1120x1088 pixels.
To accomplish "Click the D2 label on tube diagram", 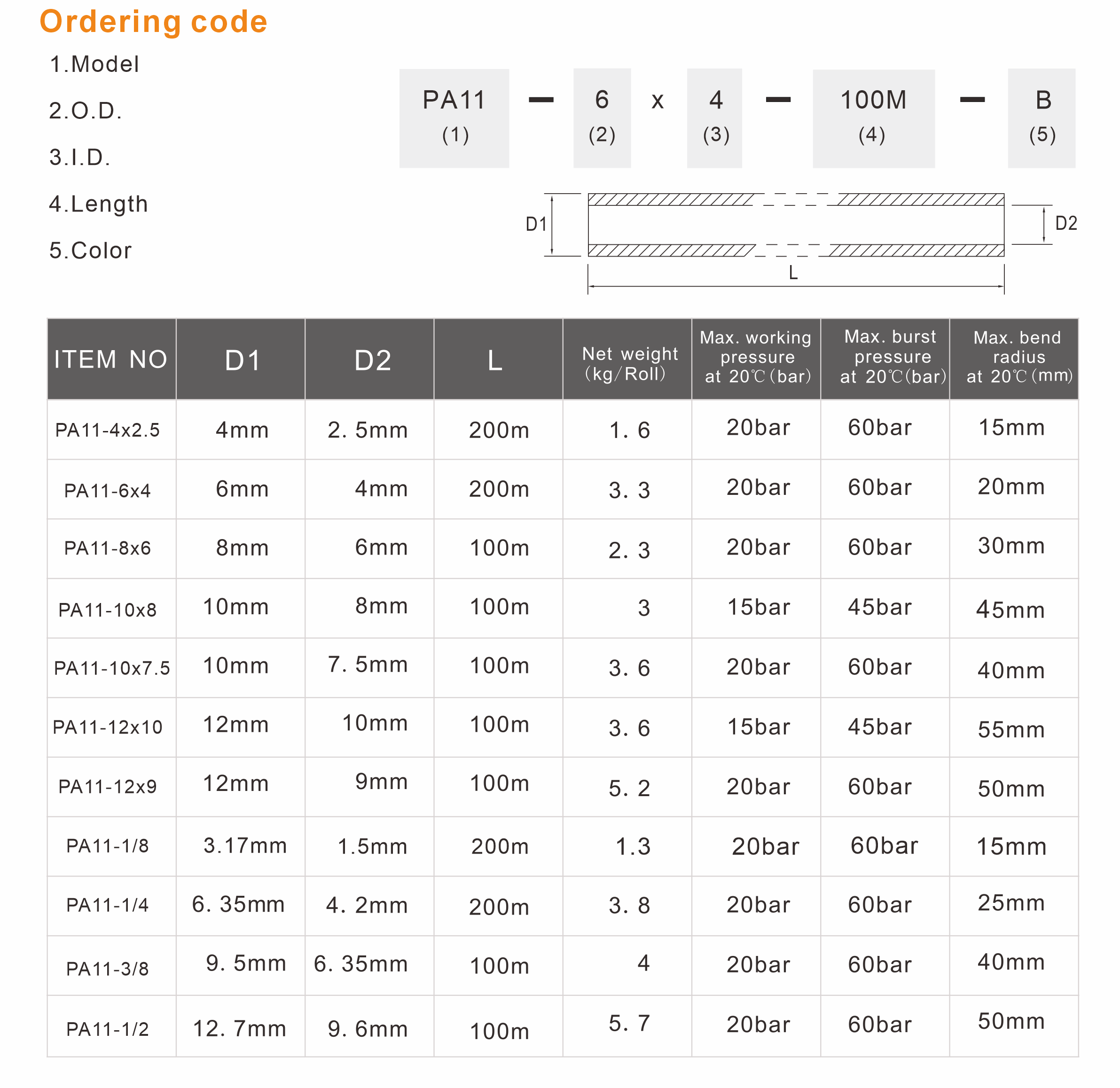I will (1065, 223).
